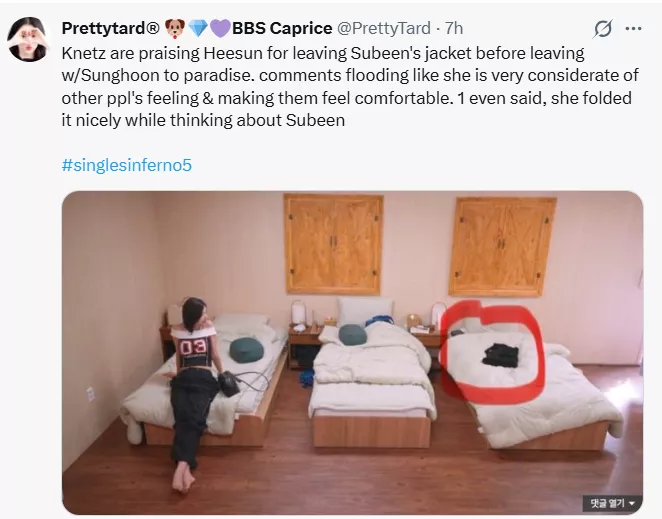The image size is (662, 519).
Task: Expand the 댓글 열기 comments dropdown
Action: click(613, 503)
